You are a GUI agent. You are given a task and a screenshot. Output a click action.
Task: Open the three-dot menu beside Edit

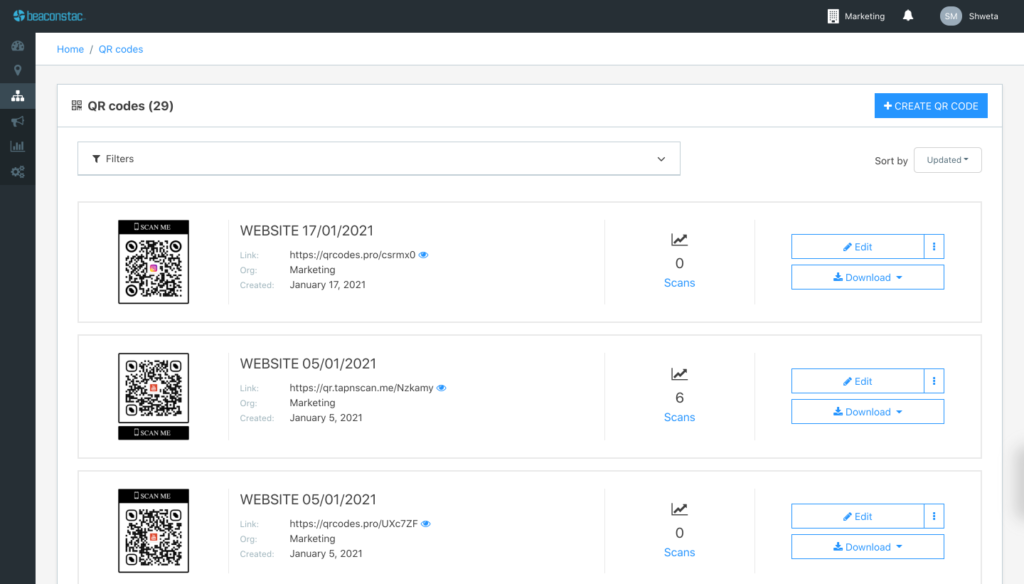tap(934, 246)
